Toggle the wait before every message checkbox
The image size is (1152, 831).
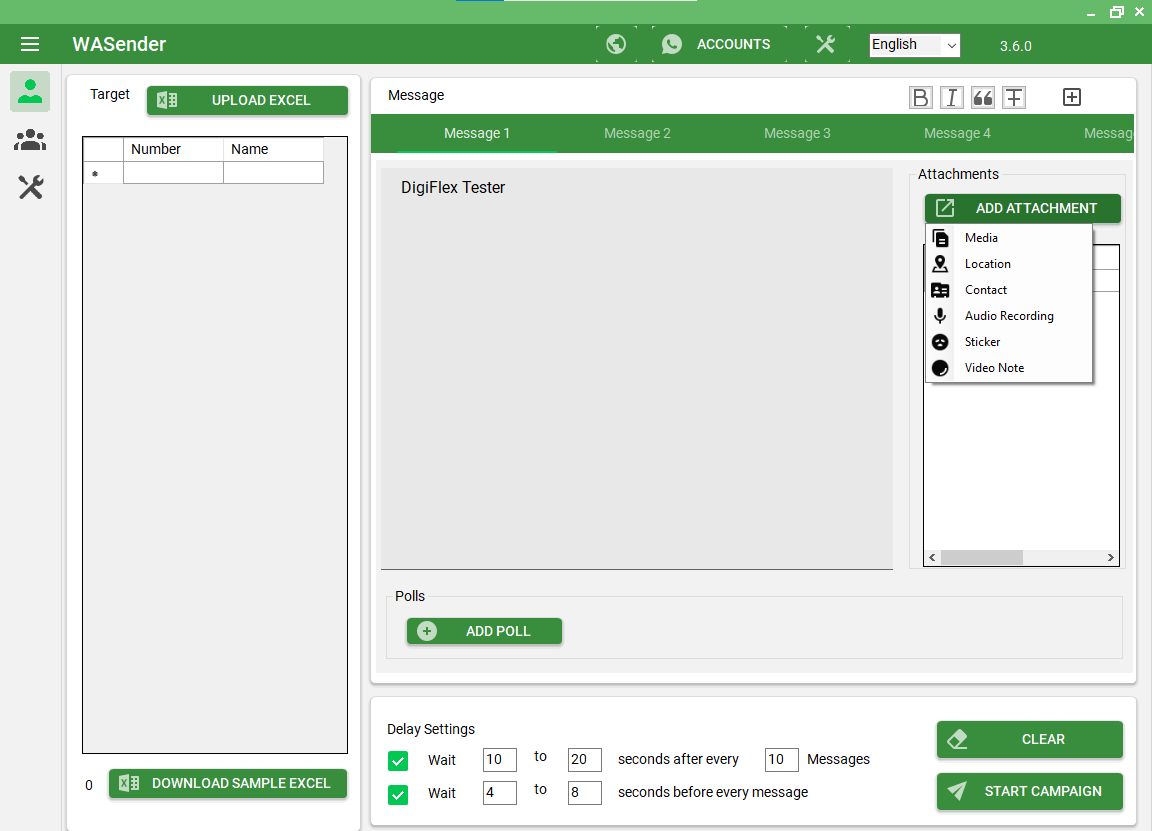click(x=398, y=794)
